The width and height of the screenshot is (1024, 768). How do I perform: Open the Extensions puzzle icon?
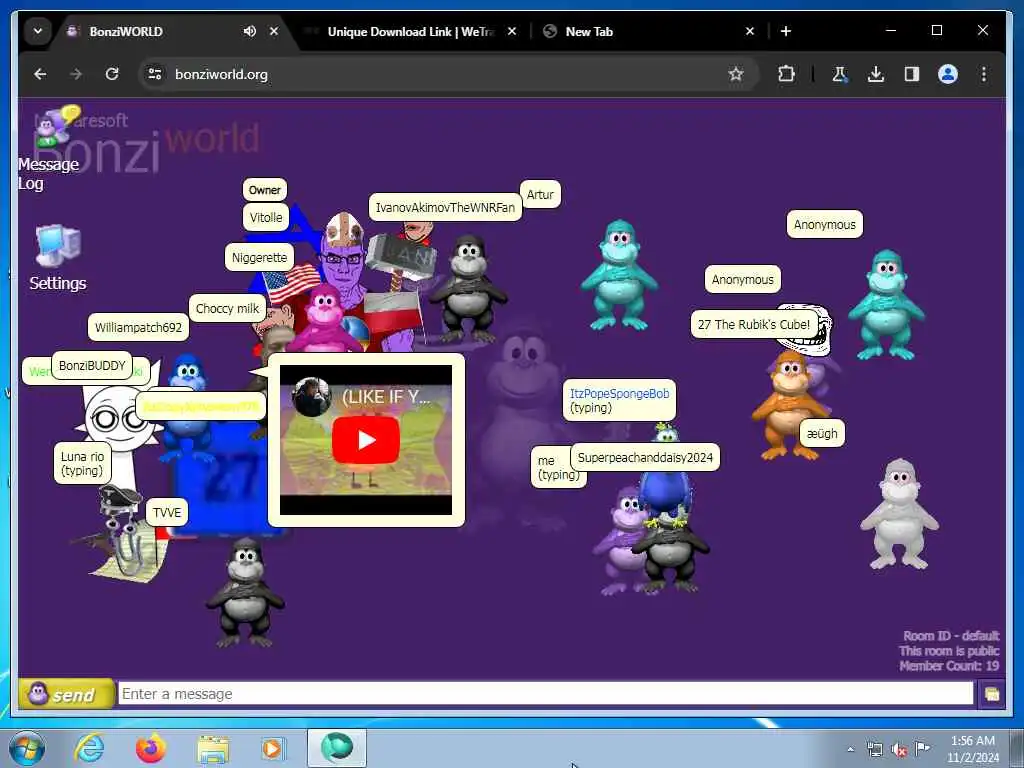[786, 74]
